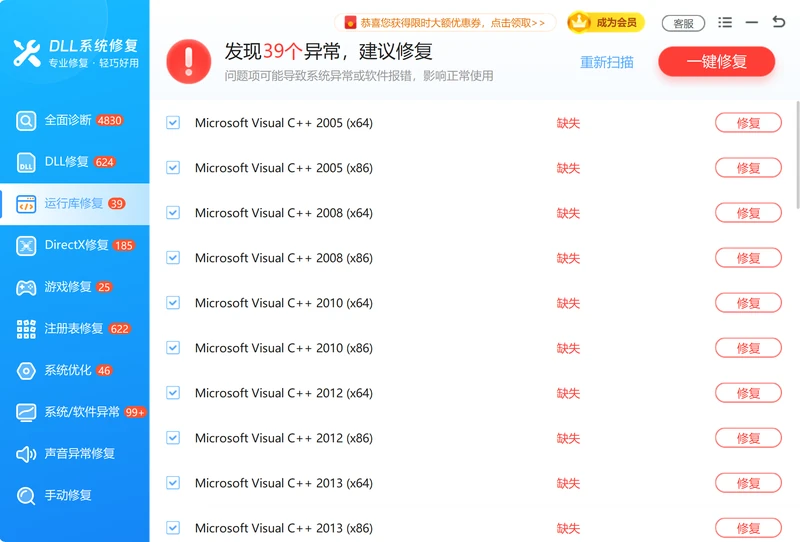
Task: Click 修复 for Visual C++ 2008 (x86)
Action: [748, 258]
